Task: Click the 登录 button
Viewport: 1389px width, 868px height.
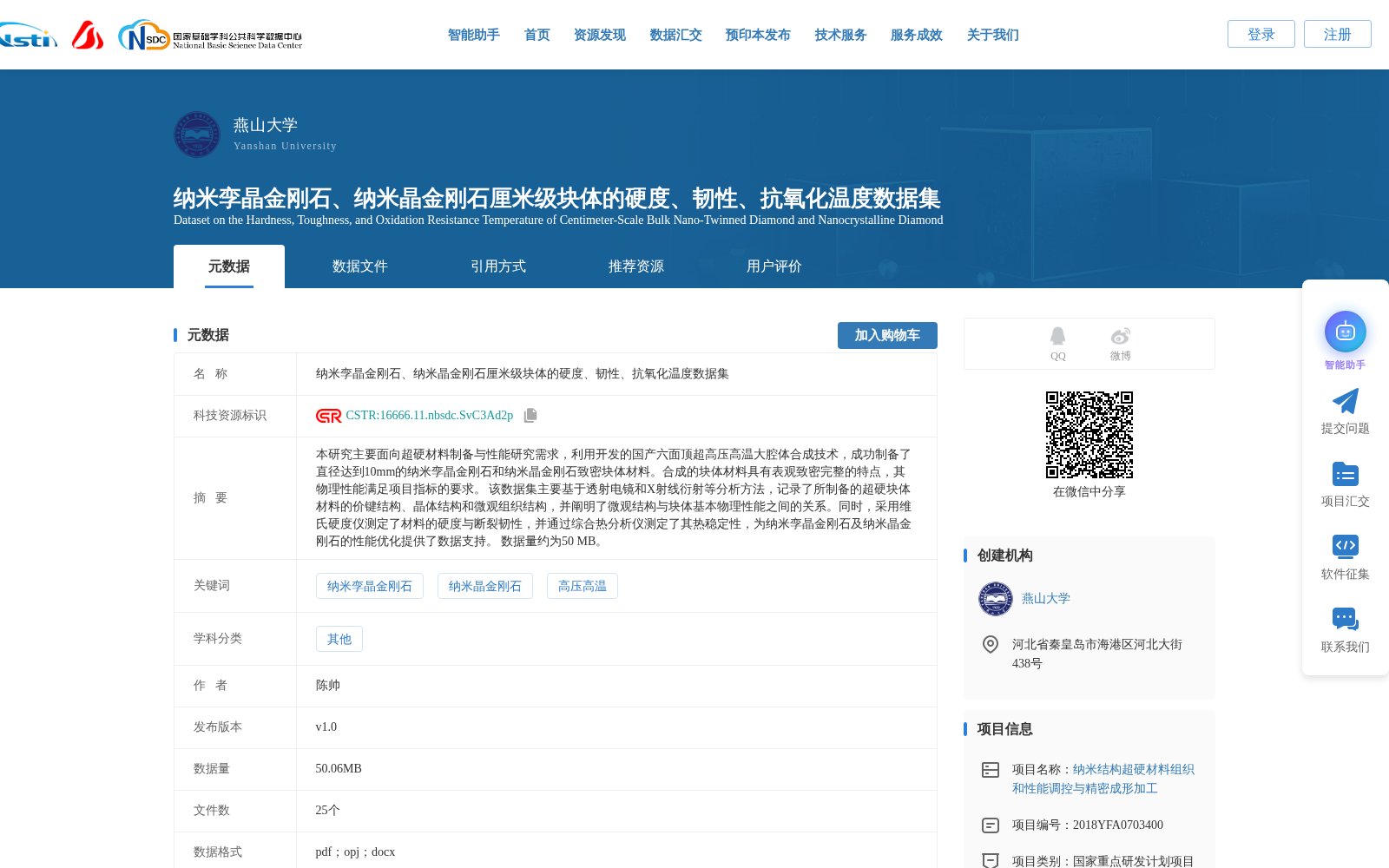Action: click(x=1261, y=34)
